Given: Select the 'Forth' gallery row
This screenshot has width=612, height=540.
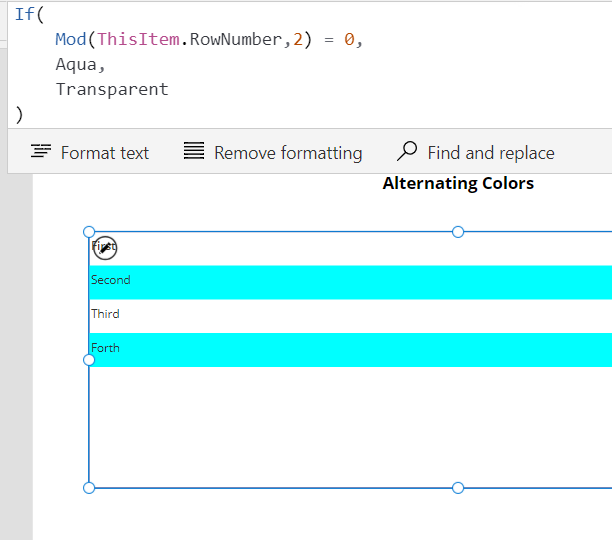Looking at the screenshot, I should pyautogui.click(x=350, y=350).
